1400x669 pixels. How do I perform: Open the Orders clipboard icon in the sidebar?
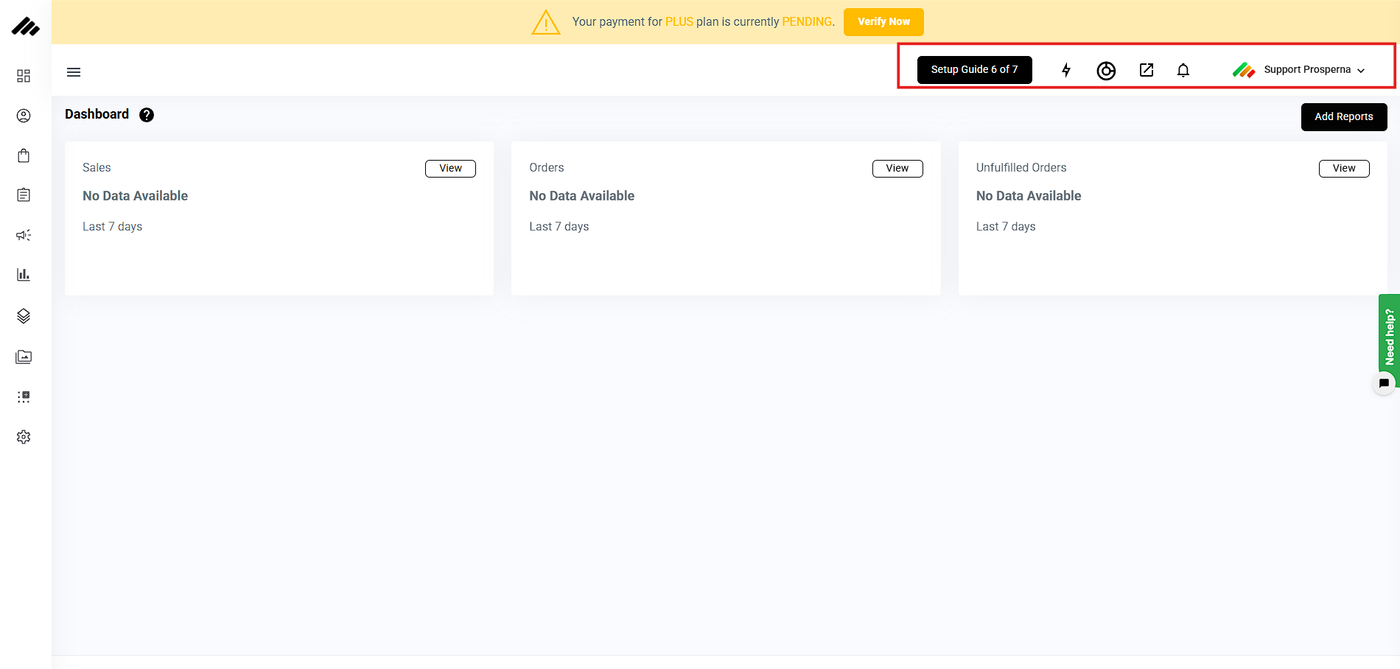(x=24, y=195)
